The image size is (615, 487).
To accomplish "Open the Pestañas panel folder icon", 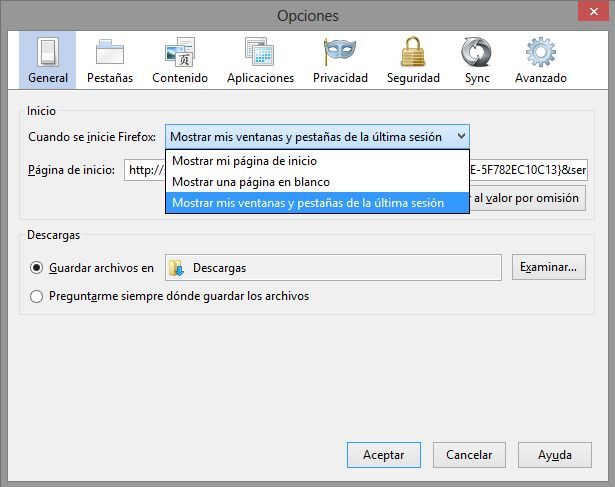I will pyautogui.click(x=110, y=51).
